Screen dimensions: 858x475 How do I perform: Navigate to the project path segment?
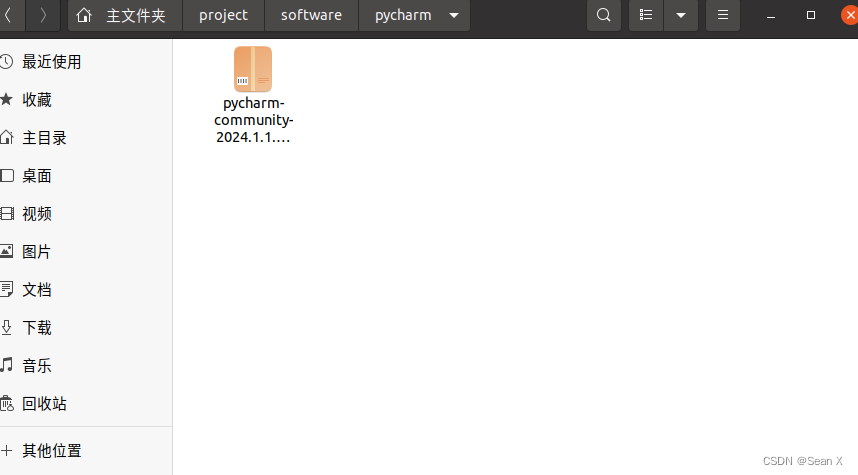pos(223,15)
